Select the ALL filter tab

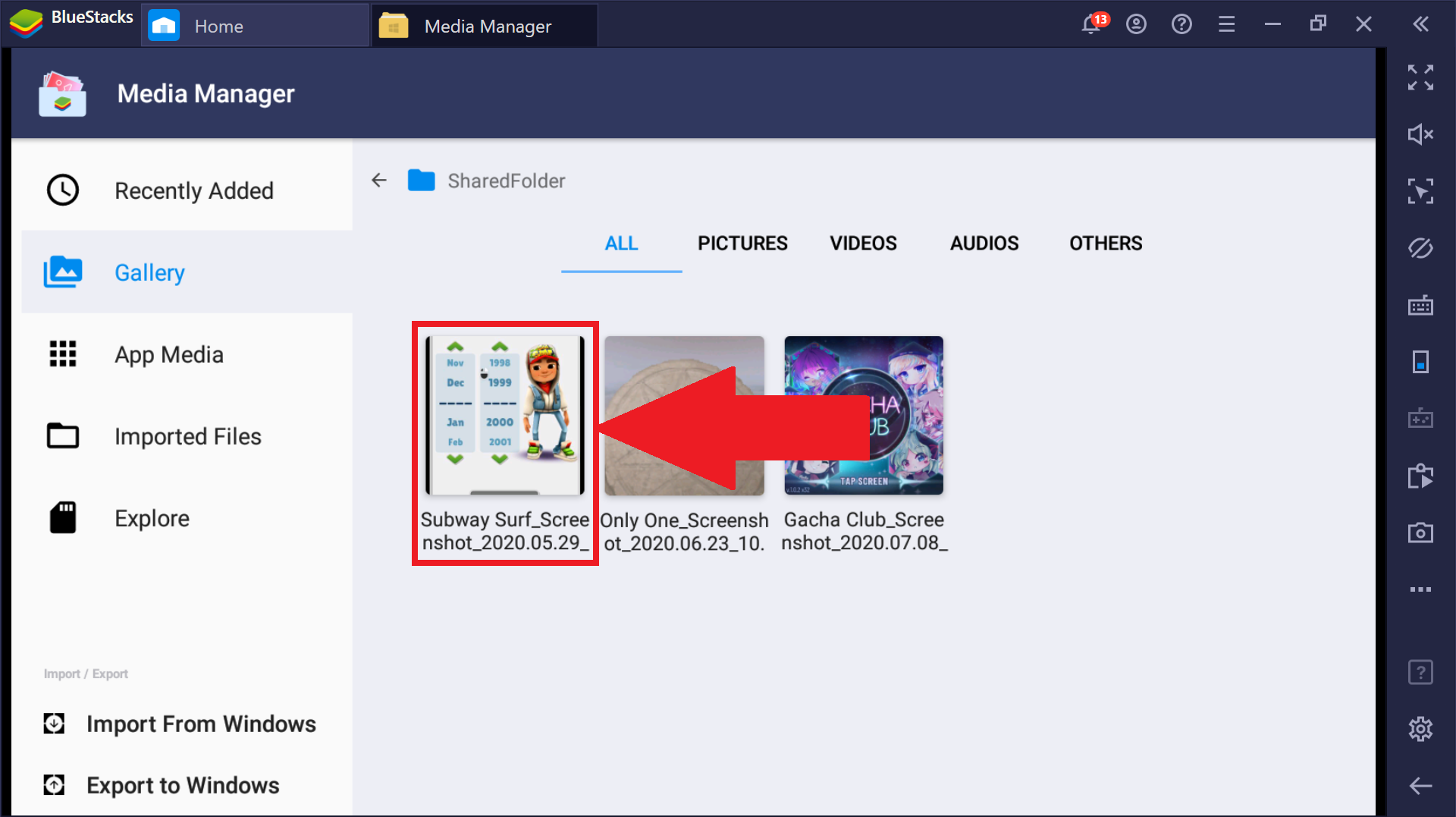[x=621, y=244]
